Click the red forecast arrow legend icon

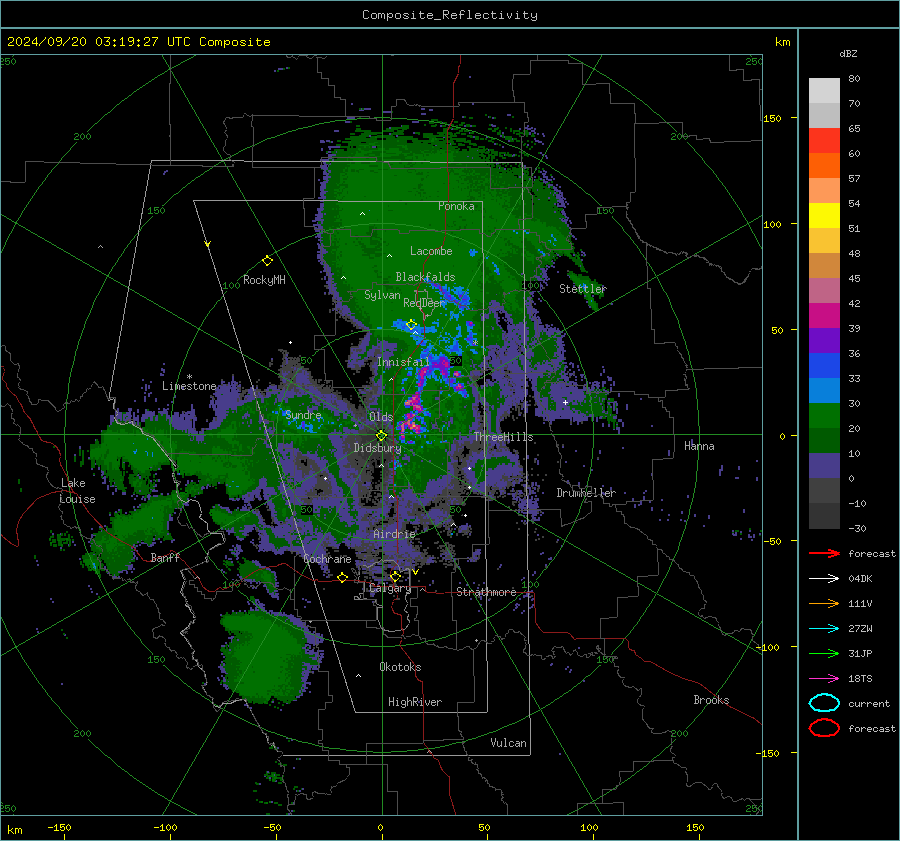[825, 553]
